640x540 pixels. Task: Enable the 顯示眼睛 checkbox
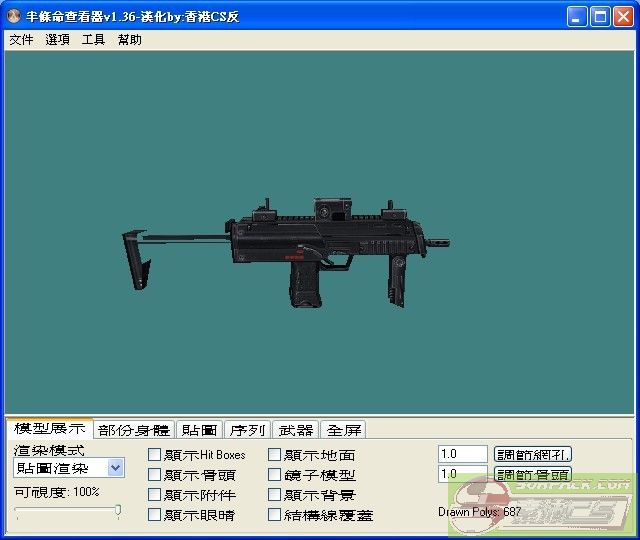154,515
